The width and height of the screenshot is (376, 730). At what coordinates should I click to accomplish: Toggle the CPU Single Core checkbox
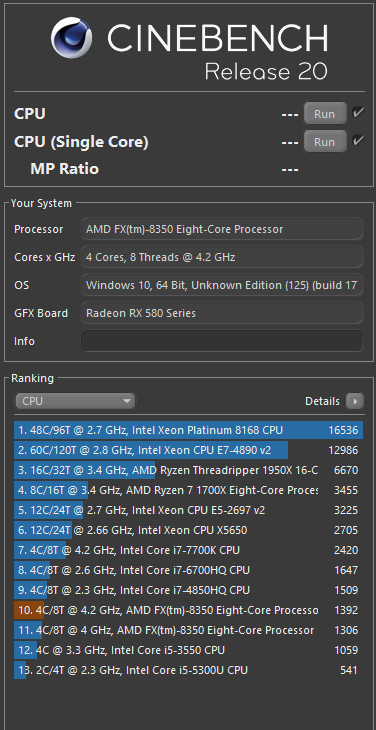pyautogui.click(x=357, y=141)
